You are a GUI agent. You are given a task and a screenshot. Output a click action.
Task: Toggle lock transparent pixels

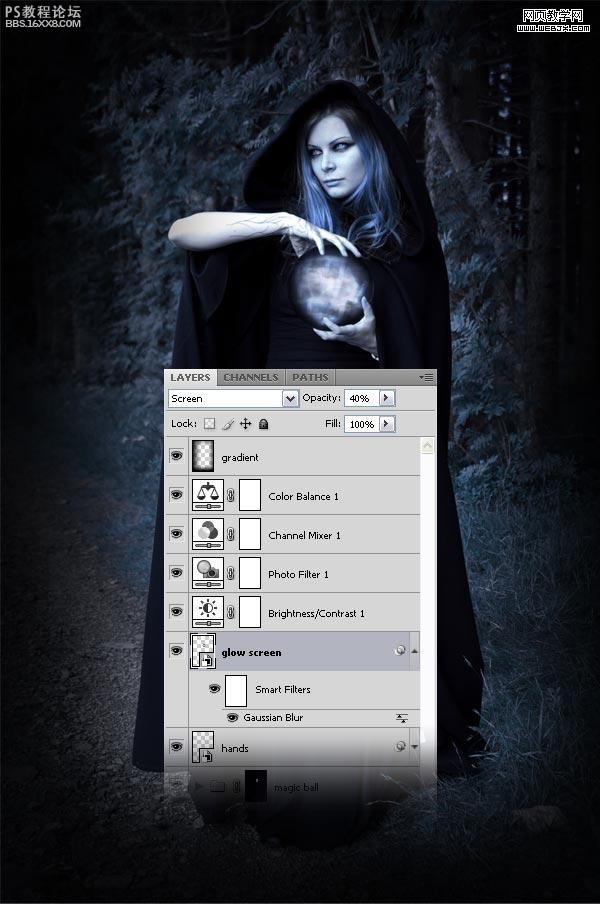click(210, 424)
